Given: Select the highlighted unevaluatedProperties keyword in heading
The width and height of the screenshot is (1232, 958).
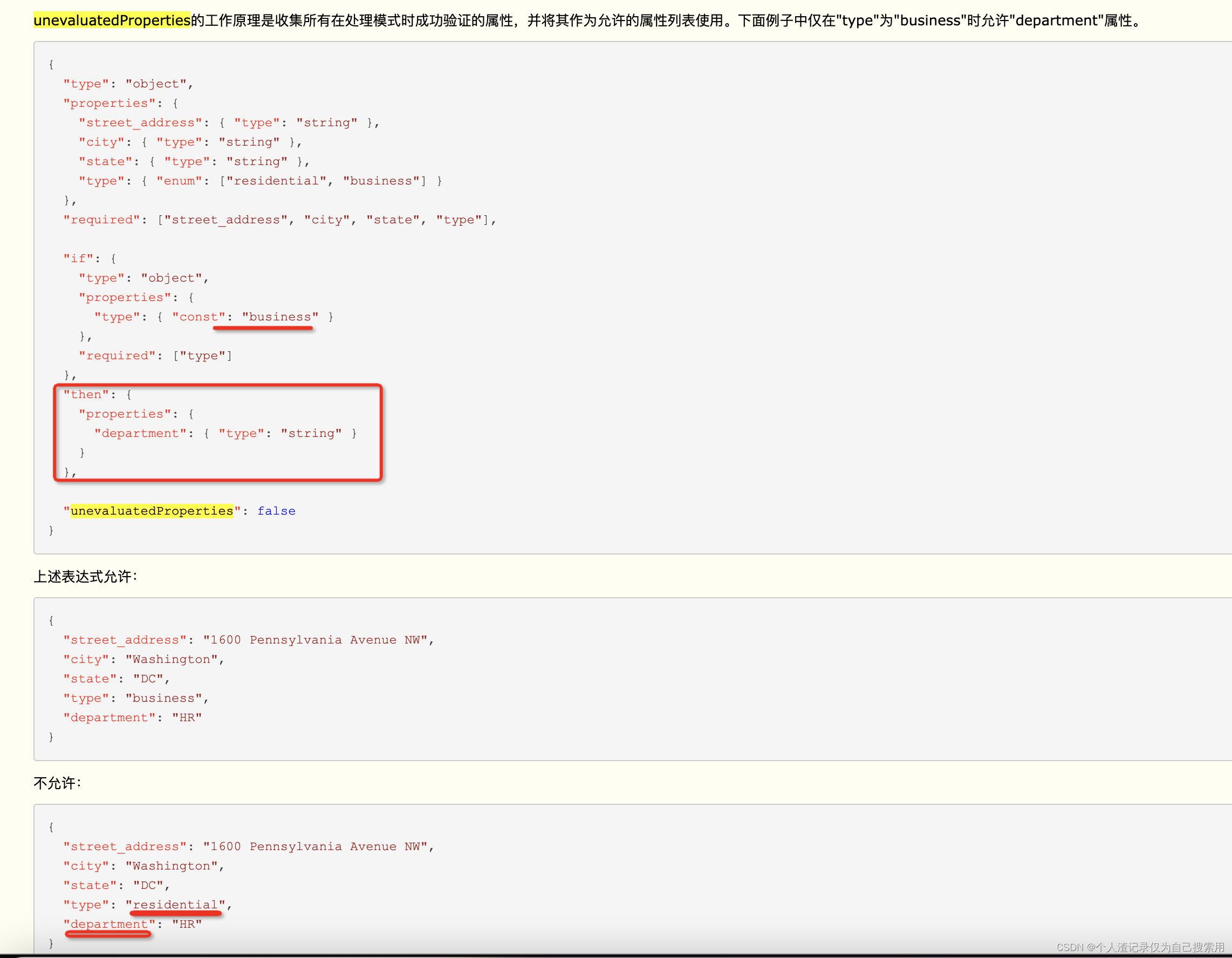Looking at the screenshot, I should pos(111,20).
